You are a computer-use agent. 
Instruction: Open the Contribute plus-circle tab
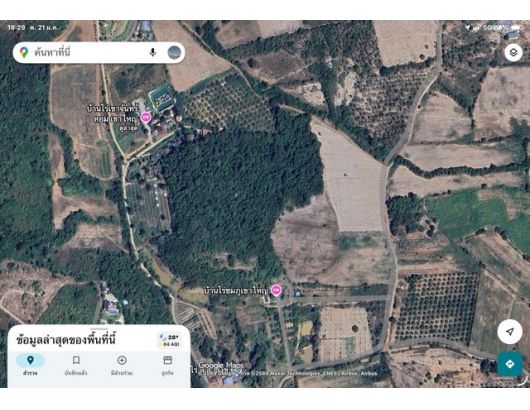click(x=122, y=365)
